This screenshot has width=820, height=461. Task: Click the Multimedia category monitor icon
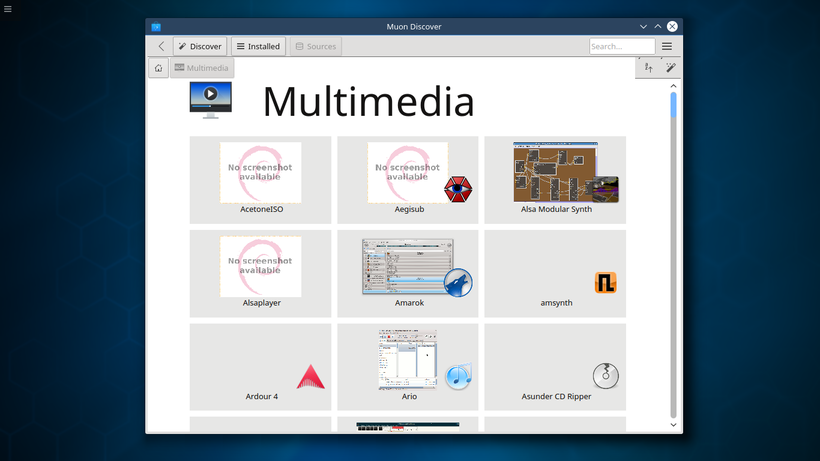coord(210,100)
